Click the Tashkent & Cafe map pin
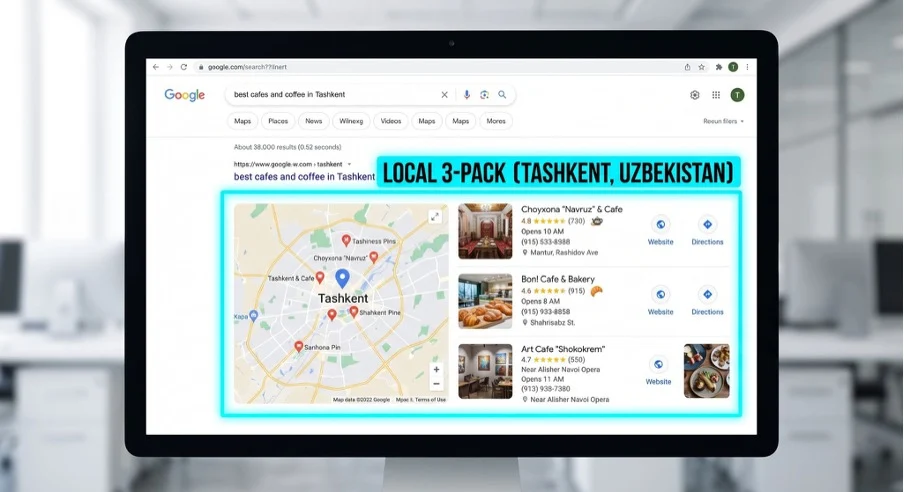 click(320, 277)
